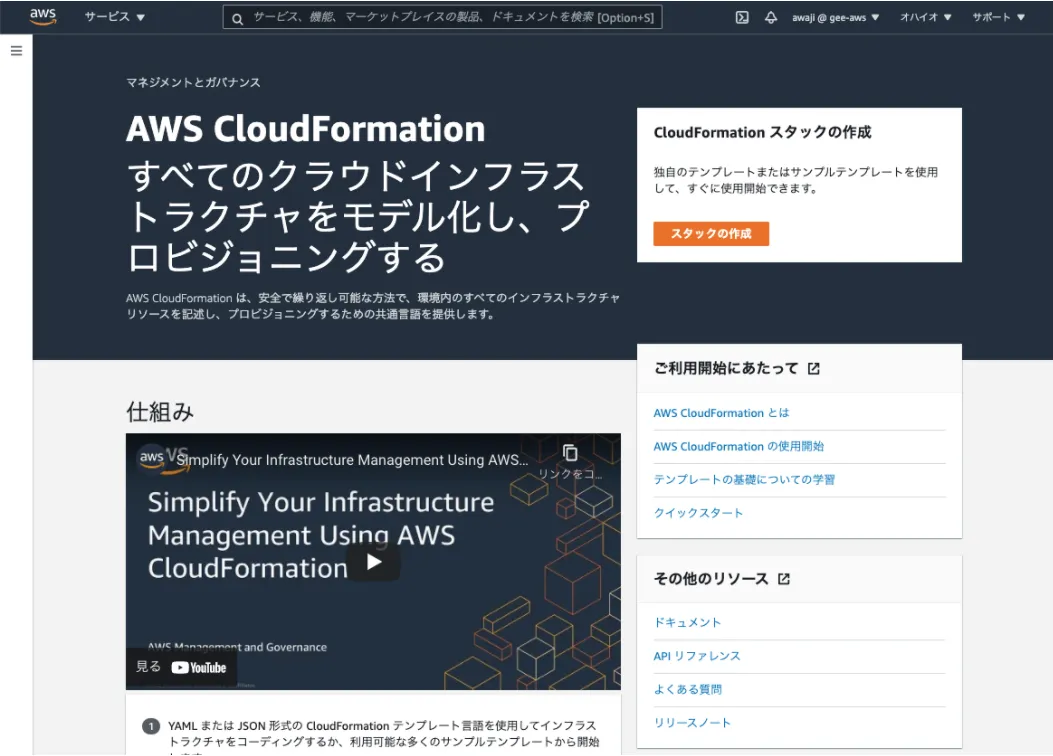Open the awaji @ gee-aws account dropdown
Image resolution: width=1053 pixels, height=756 pixels.
(835, 17)
